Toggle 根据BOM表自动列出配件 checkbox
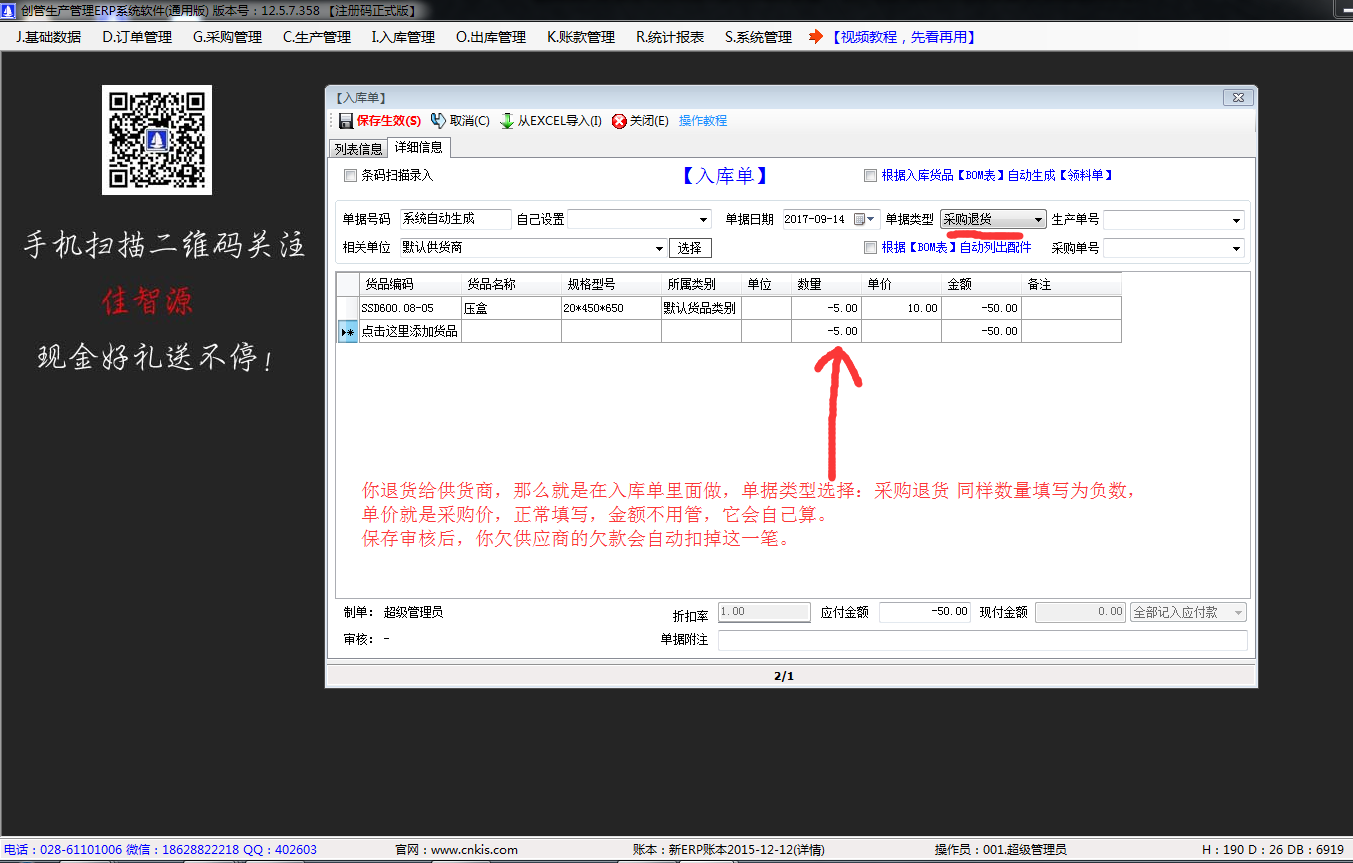 (x=870, y=247)
